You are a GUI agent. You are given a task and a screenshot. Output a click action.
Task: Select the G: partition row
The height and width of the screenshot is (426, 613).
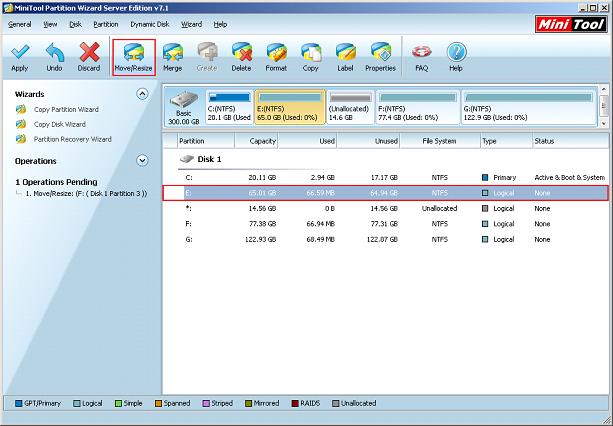click(x=385, y=239)
